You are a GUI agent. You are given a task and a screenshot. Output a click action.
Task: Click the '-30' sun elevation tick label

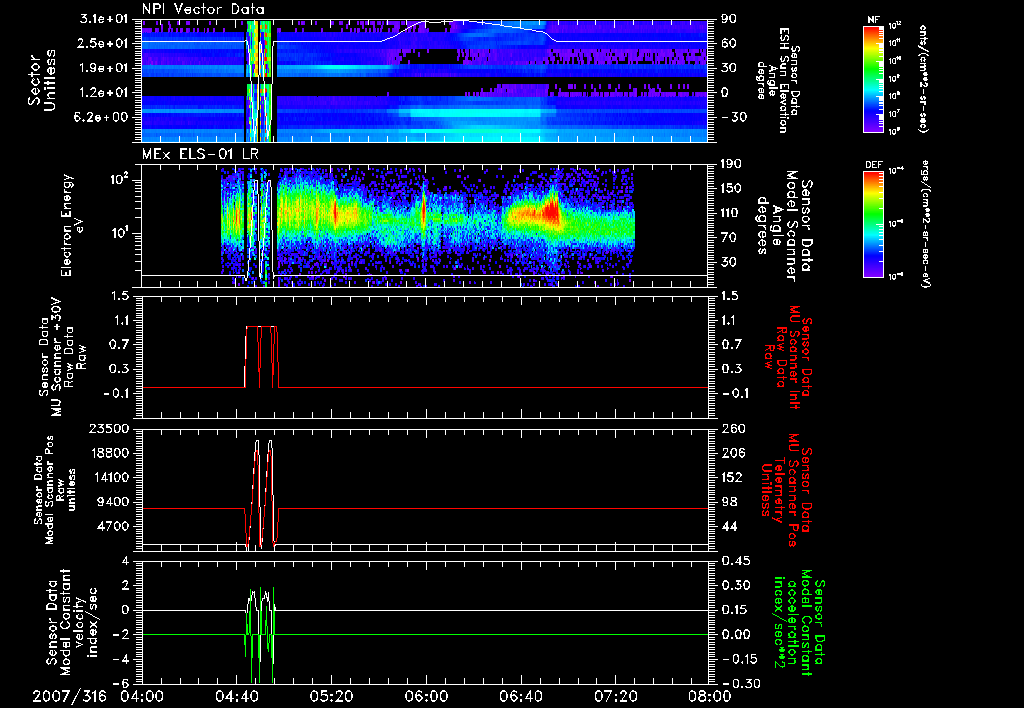(733, 117)
